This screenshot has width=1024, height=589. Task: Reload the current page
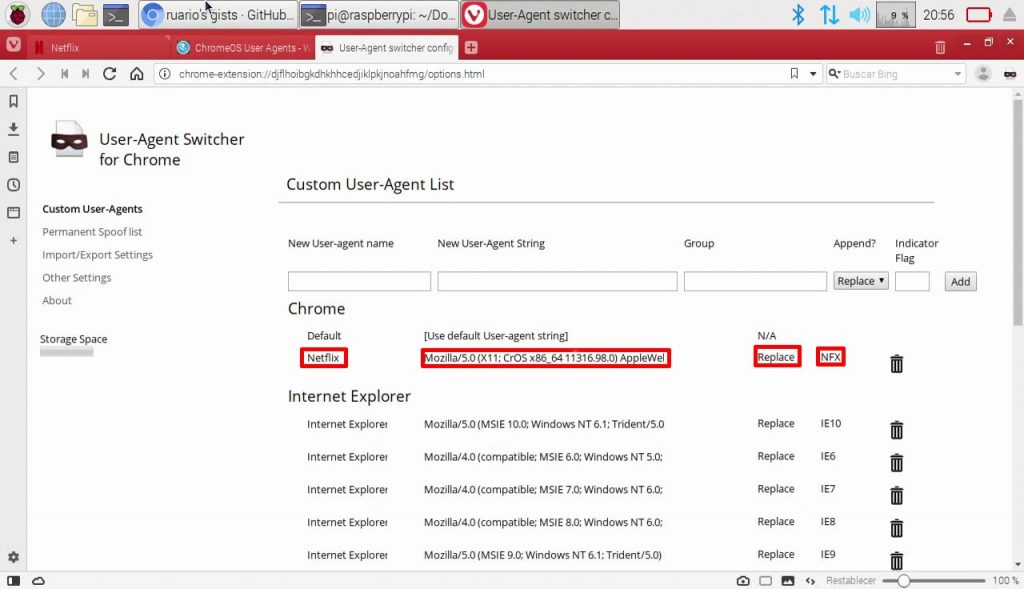pyautogui.click(x=110, y=74)
